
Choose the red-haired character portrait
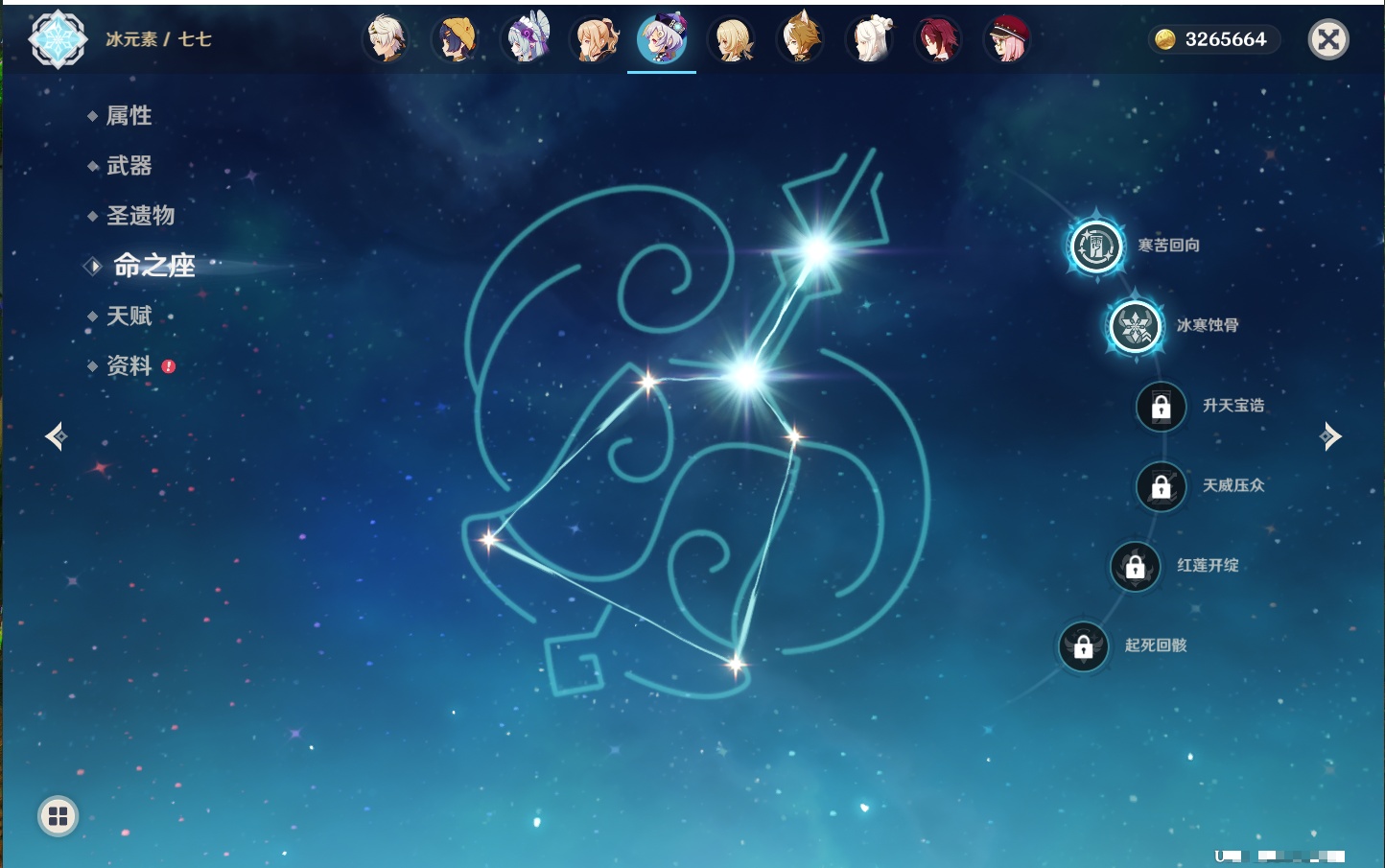tap(938, 39)
